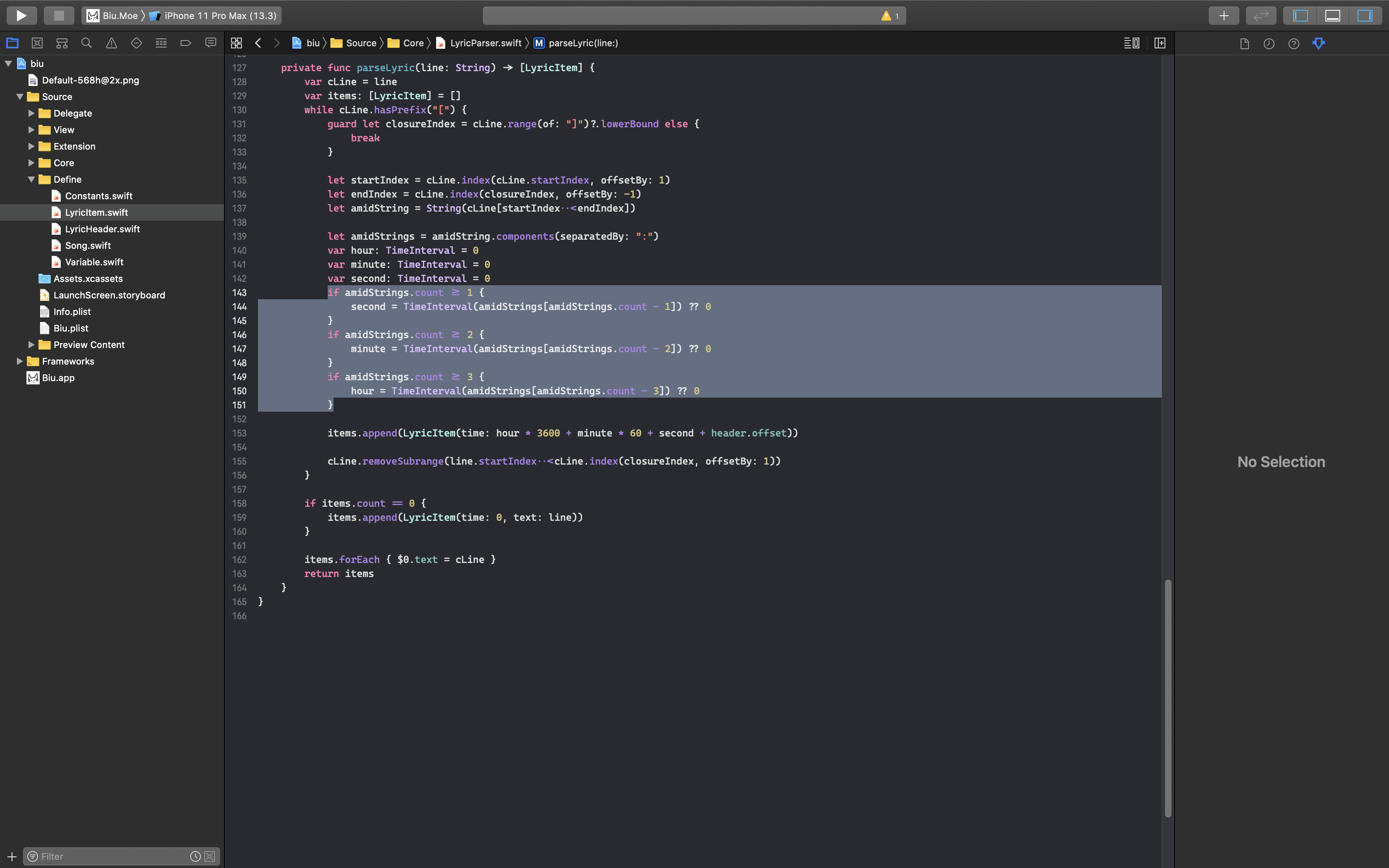Open the parseLyric(line:) jump bar menu
The height and width of the screenshot is (868, 1389).
[x=582, y=43]
